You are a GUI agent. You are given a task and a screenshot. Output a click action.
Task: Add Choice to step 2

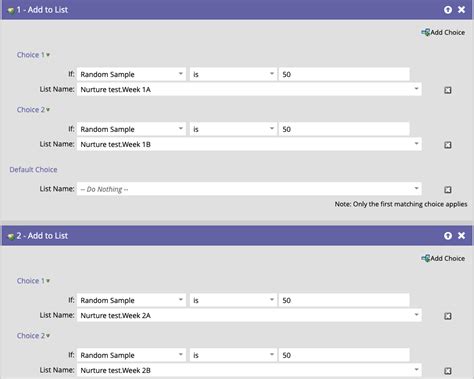443,258
